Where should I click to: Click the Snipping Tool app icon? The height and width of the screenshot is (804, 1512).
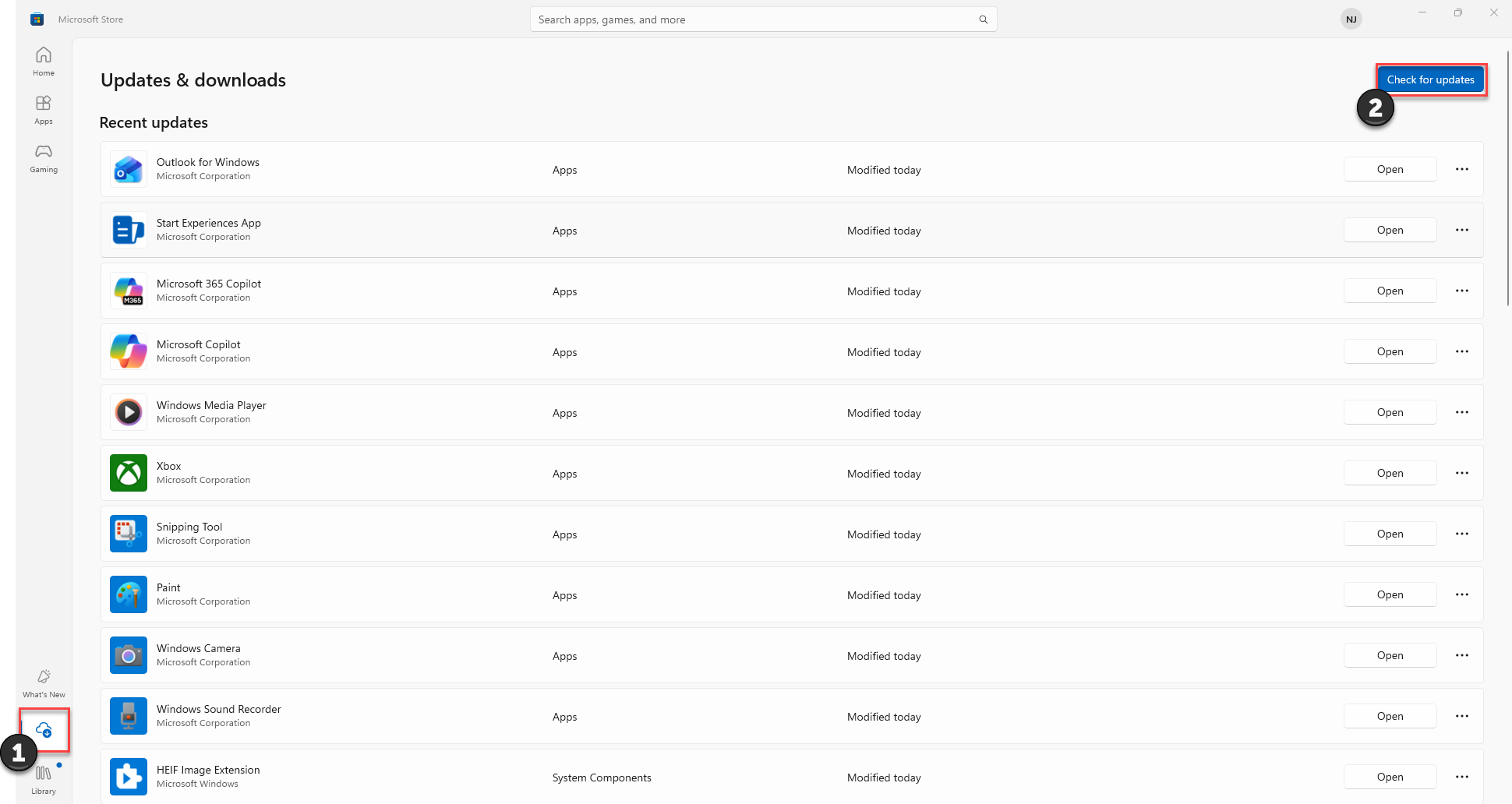coord(129,534)
